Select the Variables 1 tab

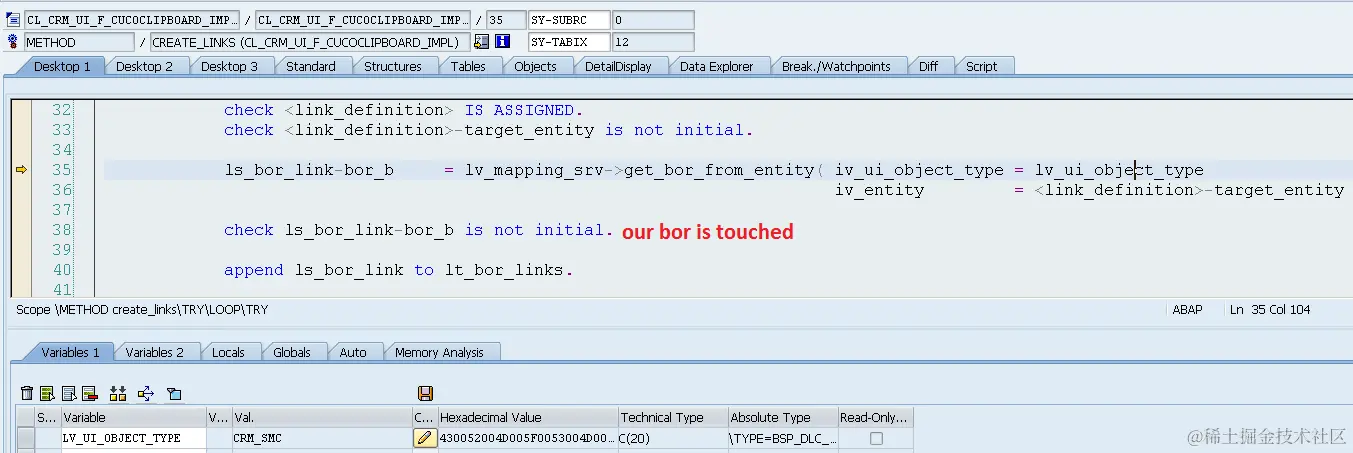point(70,352)
